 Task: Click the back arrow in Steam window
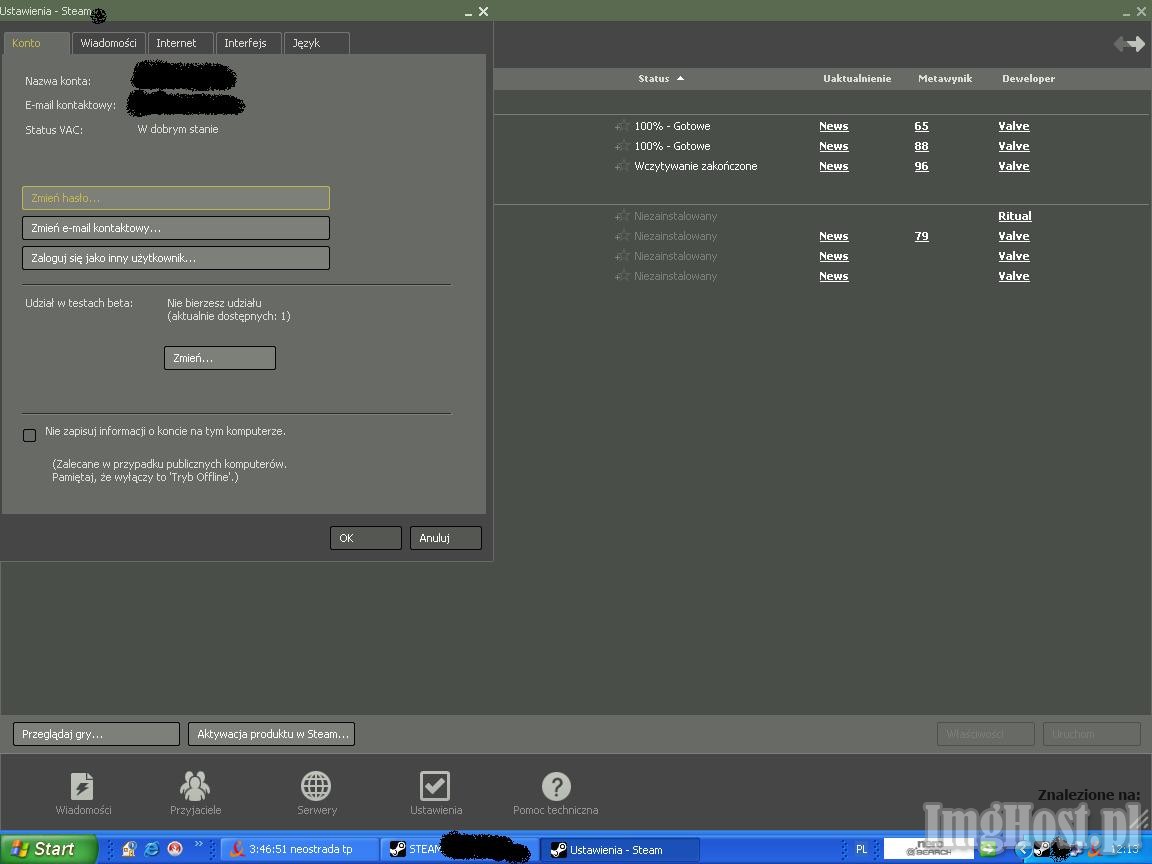tap(1120, 44)
